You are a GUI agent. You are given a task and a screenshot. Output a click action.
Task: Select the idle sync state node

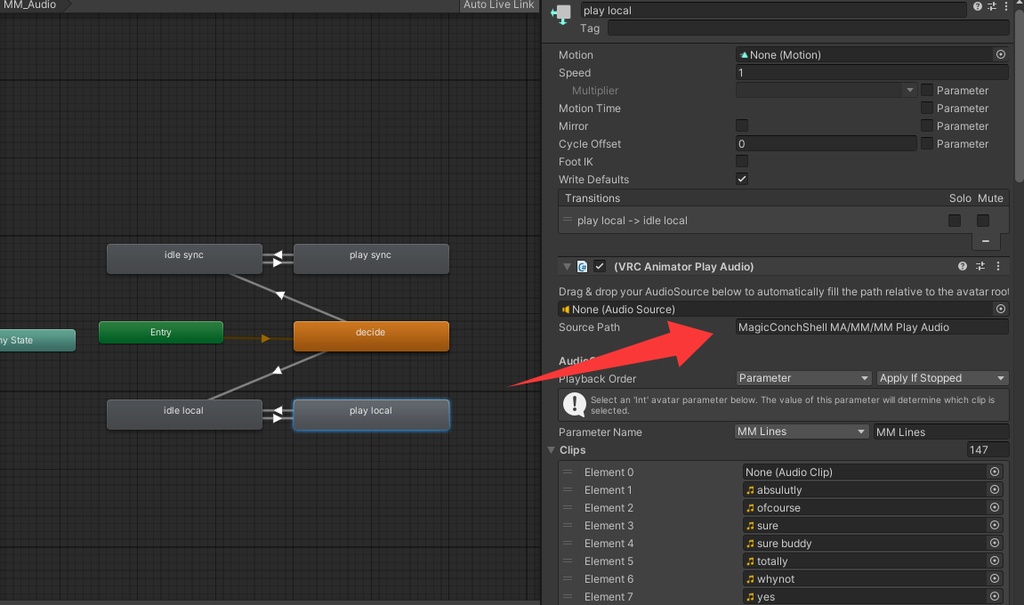point(184,259)
